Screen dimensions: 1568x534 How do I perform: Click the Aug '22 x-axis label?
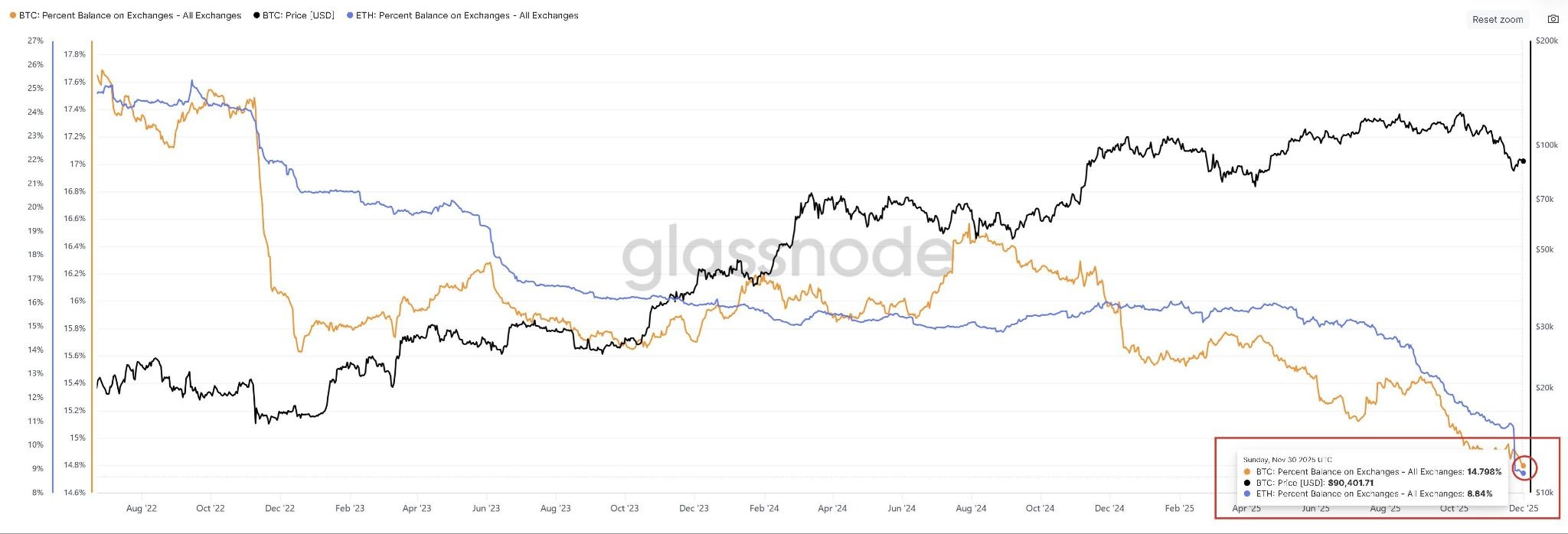(141, 508)
